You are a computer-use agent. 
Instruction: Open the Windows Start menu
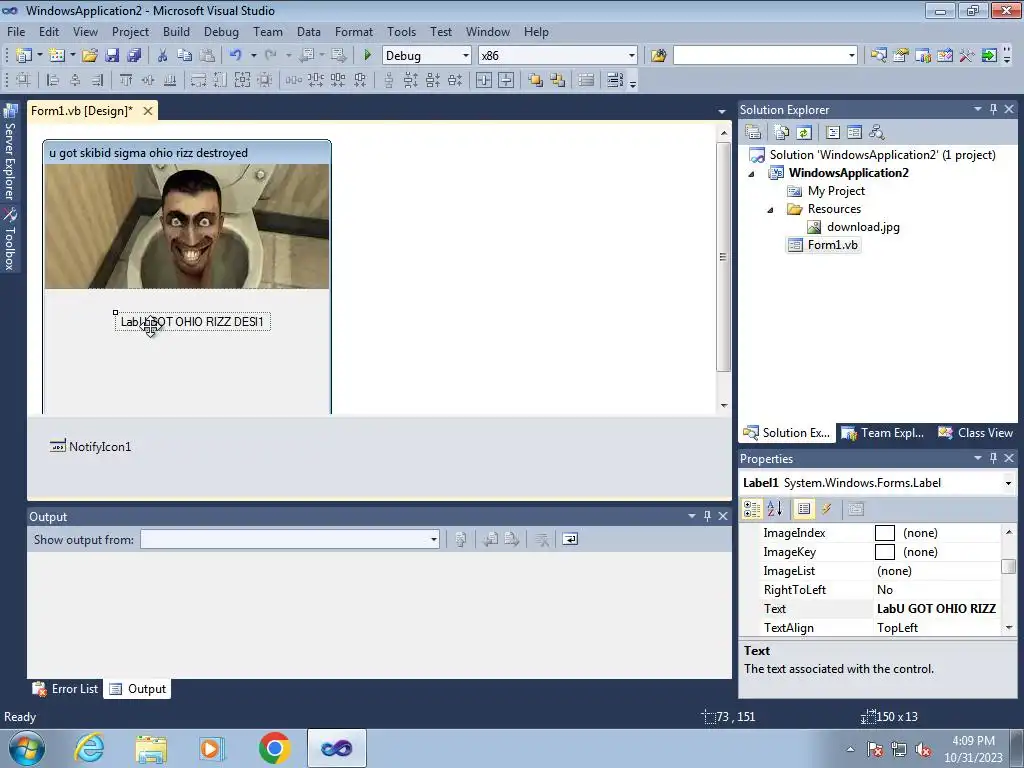click(26, 748)
